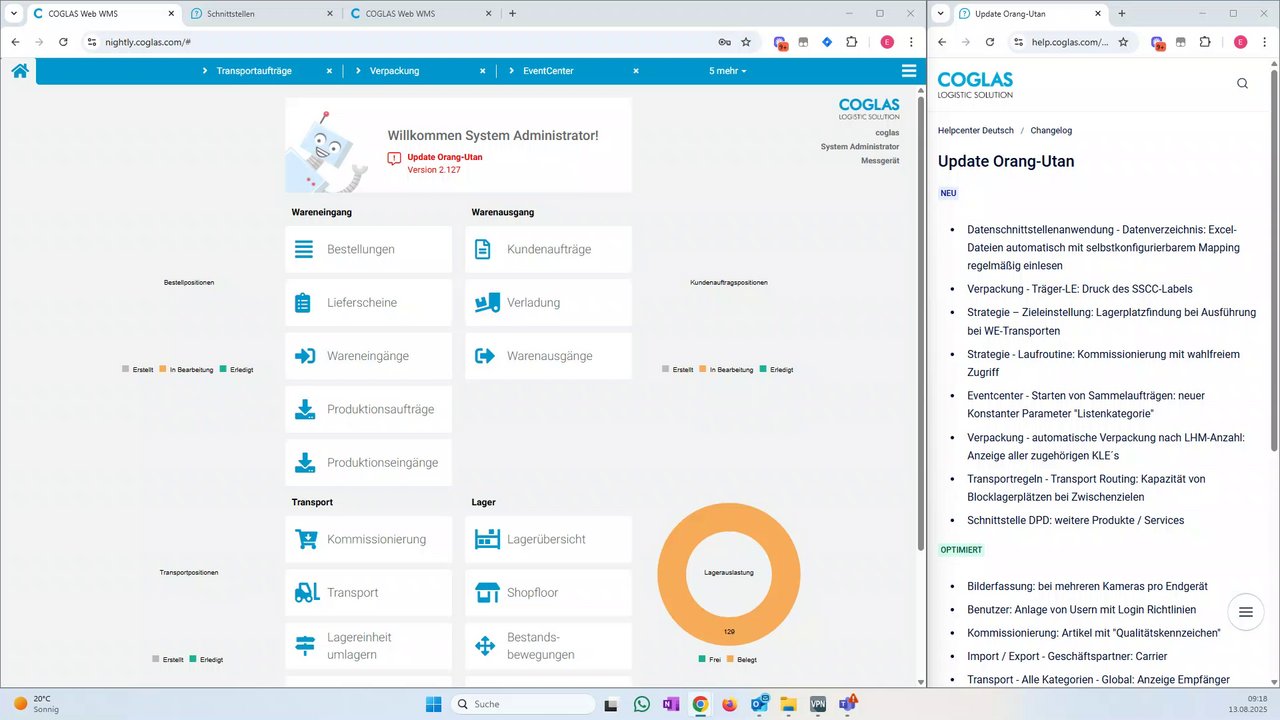Toggle the Frei legend under Lagerauslastung
Image resolution: width=1280 pixels, height=720 pixels.
coord(709,659)
